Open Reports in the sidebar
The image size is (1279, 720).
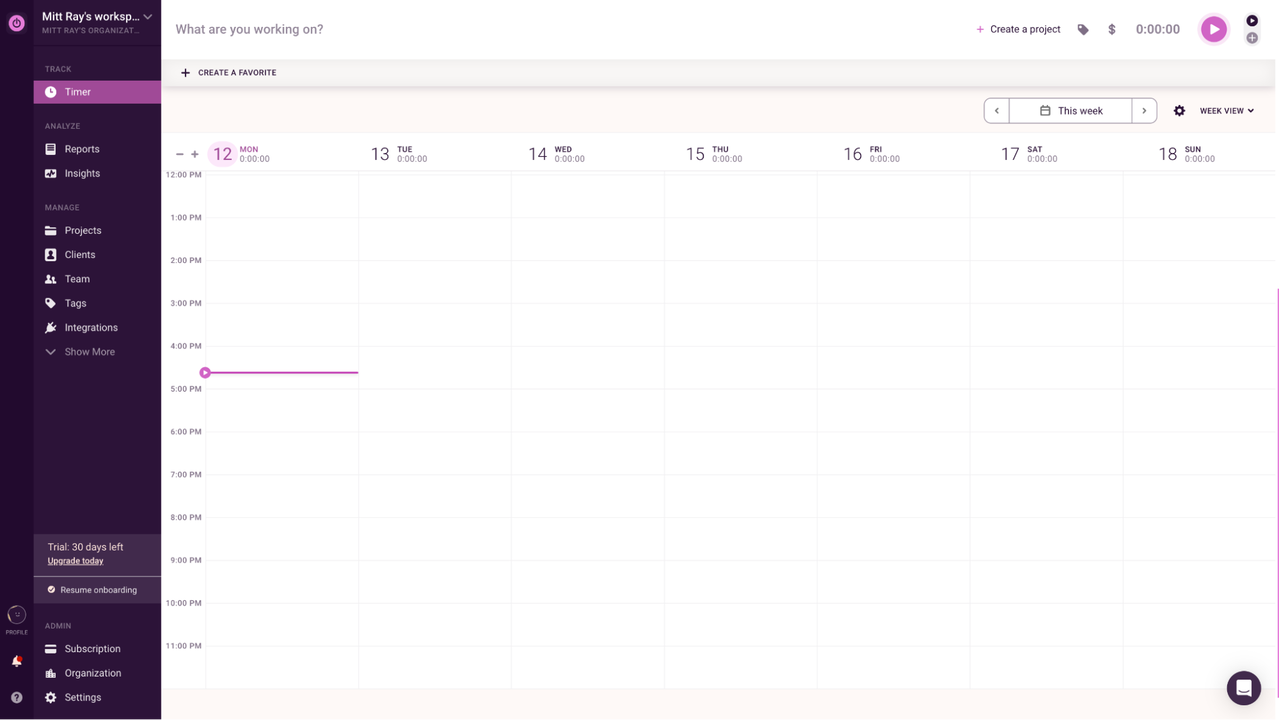(x=82, y=149)
